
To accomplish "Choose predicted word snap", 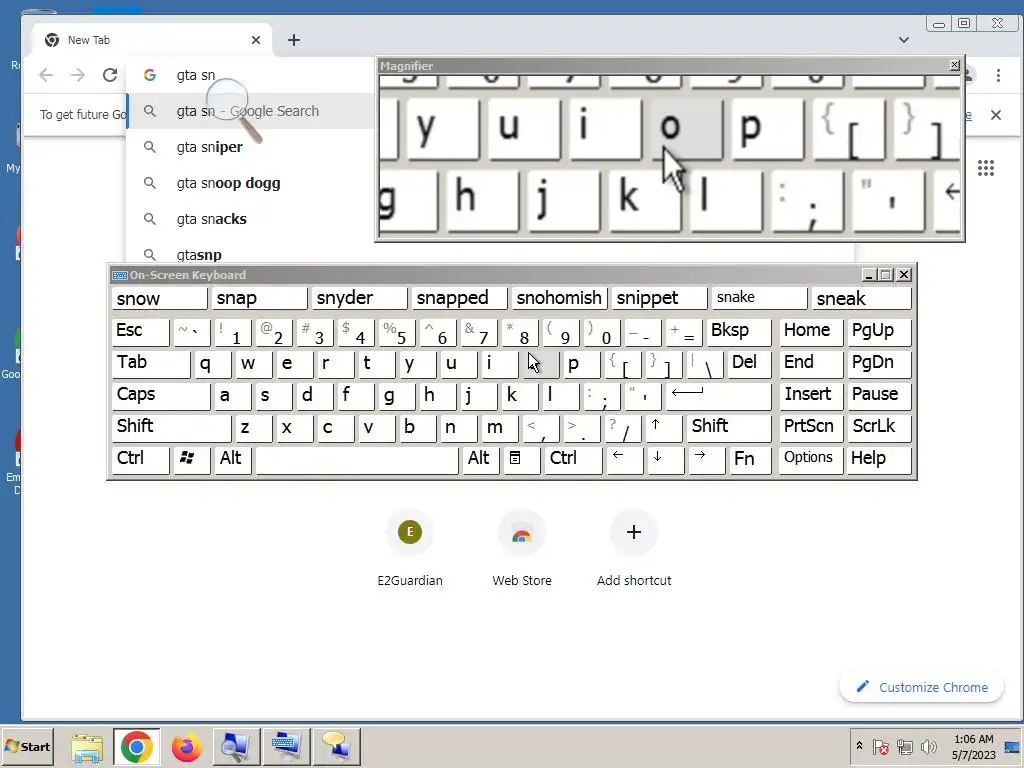I will coord(260,298).
